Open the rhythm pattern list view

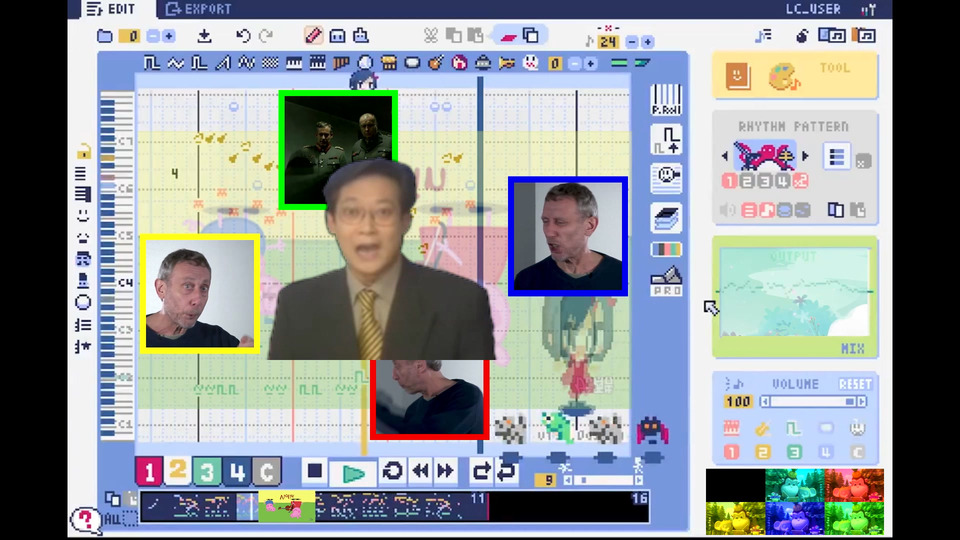836,157
